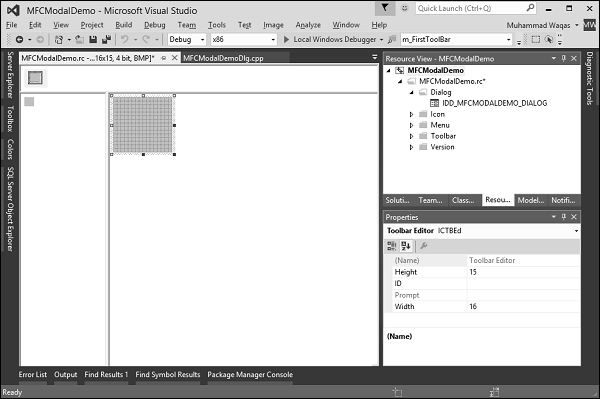Expand the Icon folder
The height and width of the screenshot is (399, 600).
412,114
